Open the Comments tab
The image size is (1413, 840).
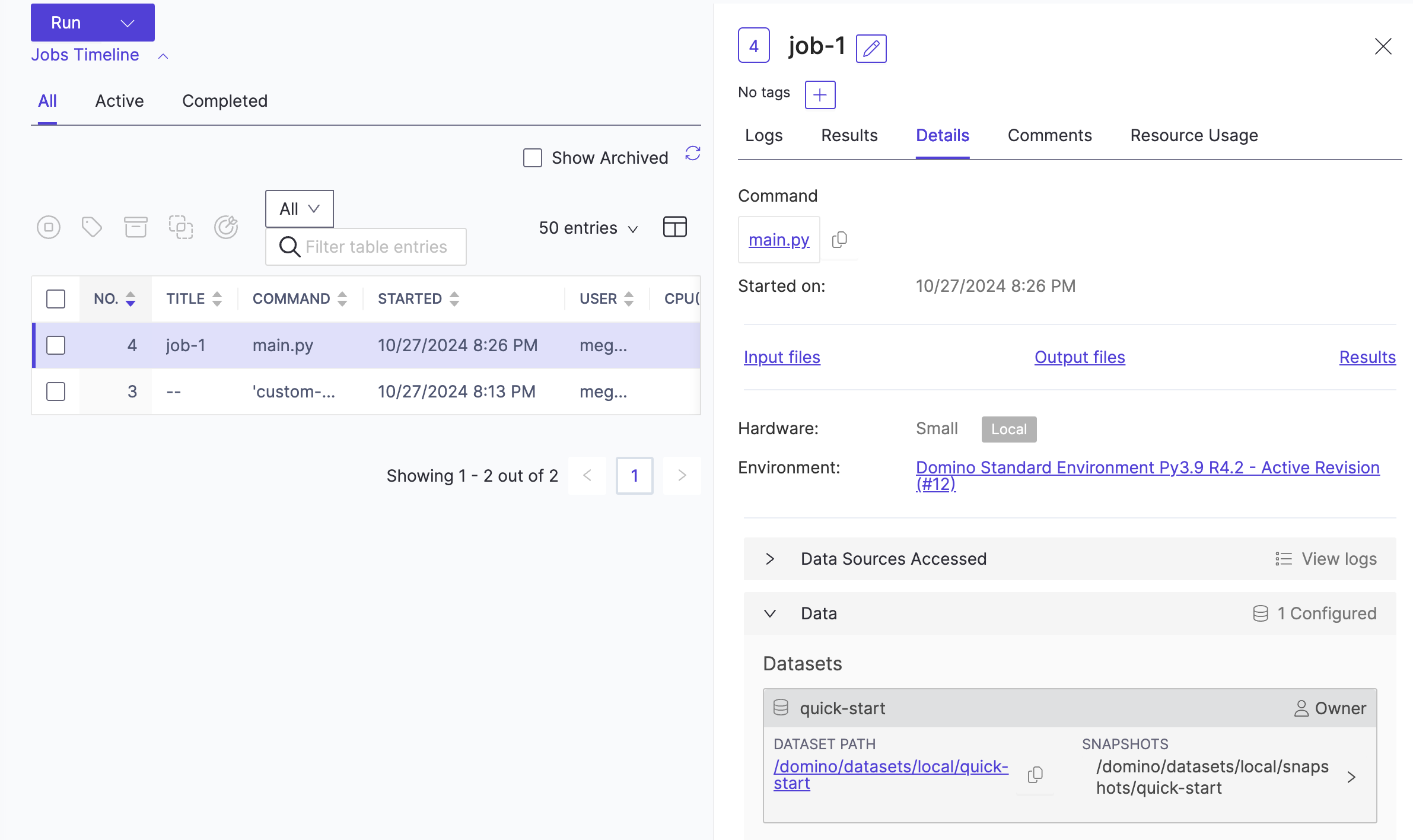coord(1049,135)
